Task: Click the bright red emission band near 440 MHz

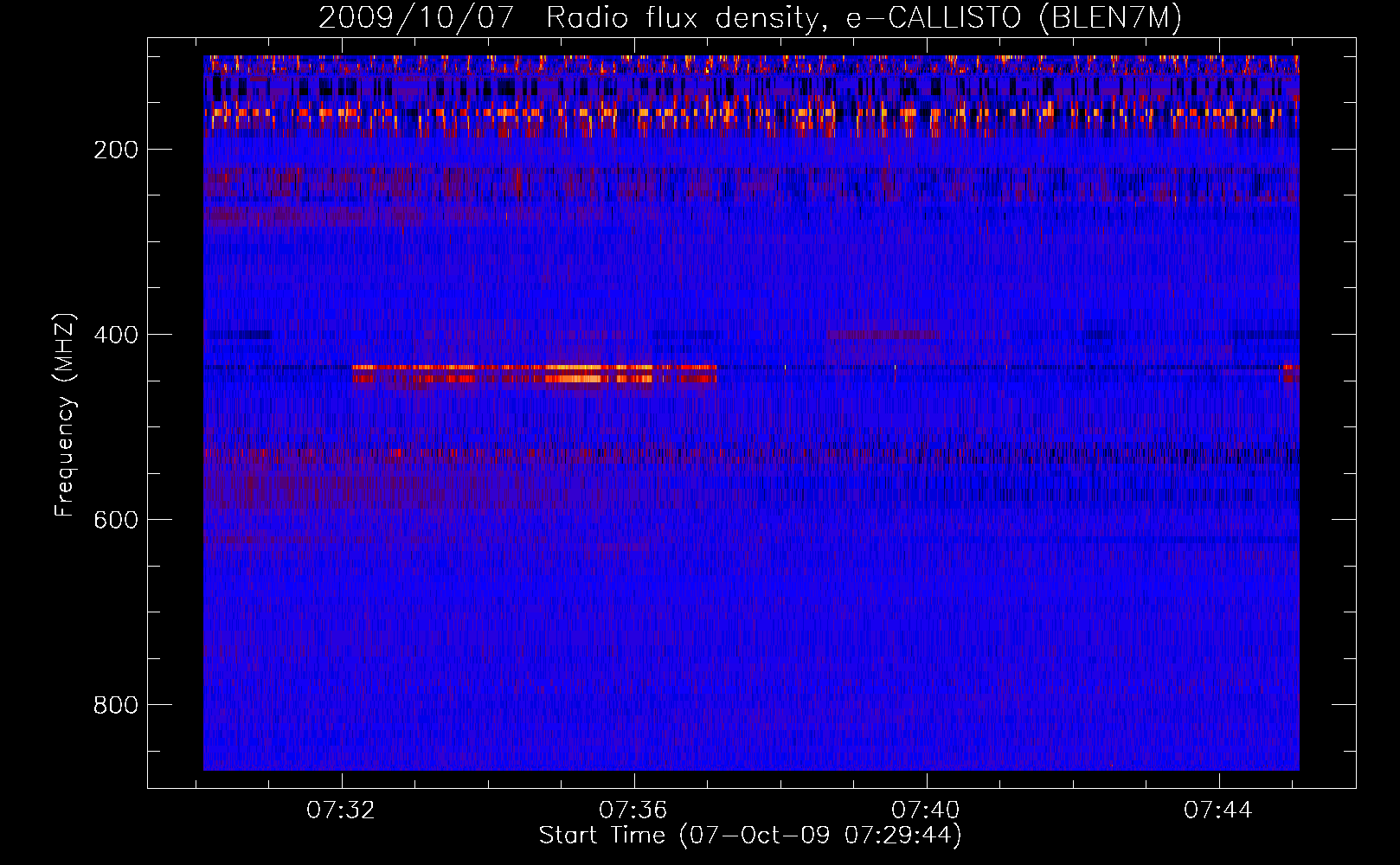Action: pyautogui.click(x=535, y=374)
